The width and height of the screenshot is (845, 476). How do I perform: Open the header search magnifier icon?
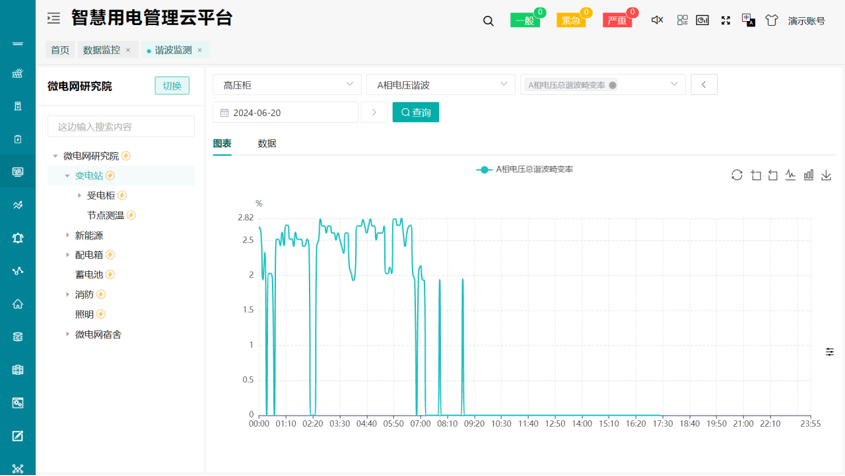point(488,21)
